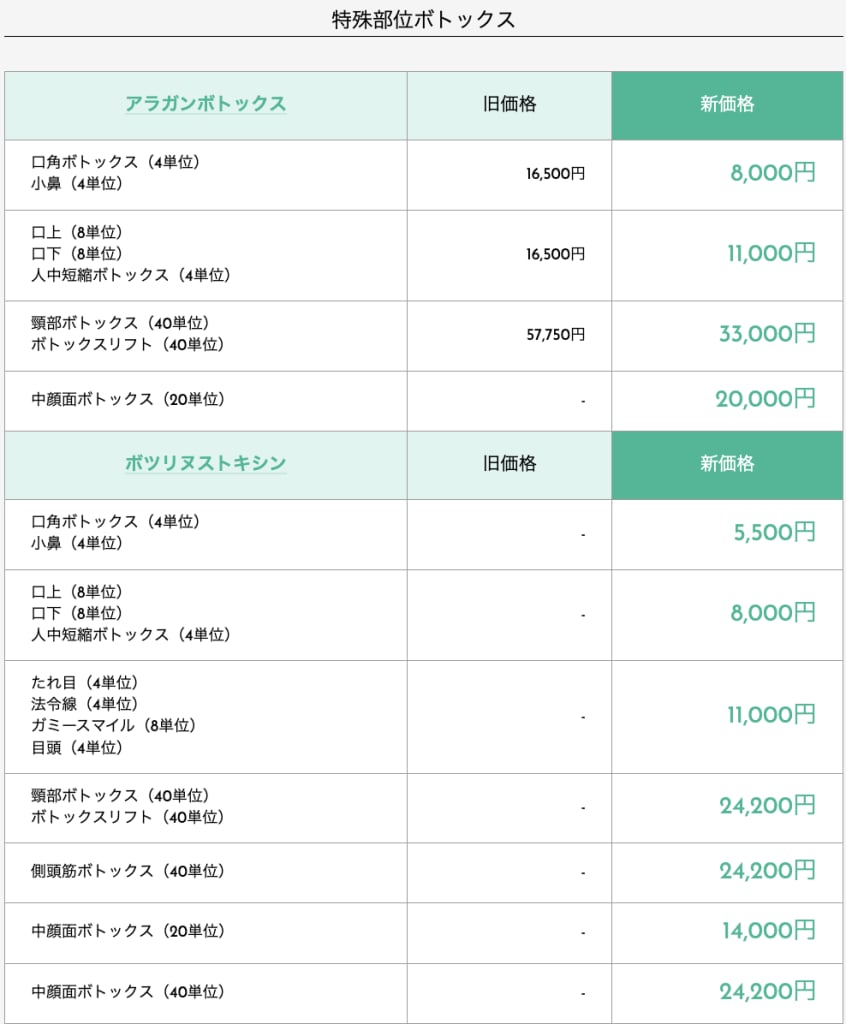Screen dimensions: 846x1024
Task: Click the 14,000円 price
Action: coord(769,931)
